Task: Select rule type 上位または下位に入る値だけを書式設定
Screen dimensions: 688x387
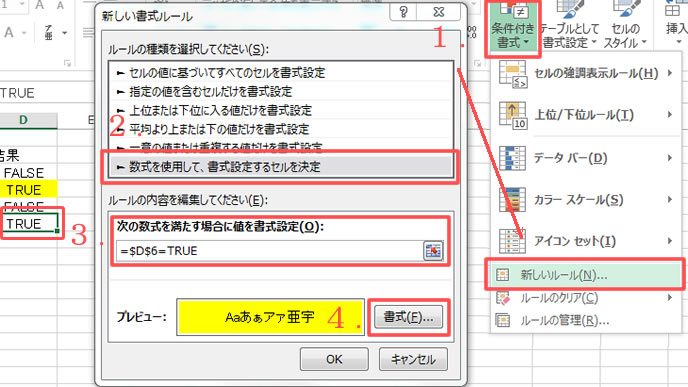Action: (281, 110)
